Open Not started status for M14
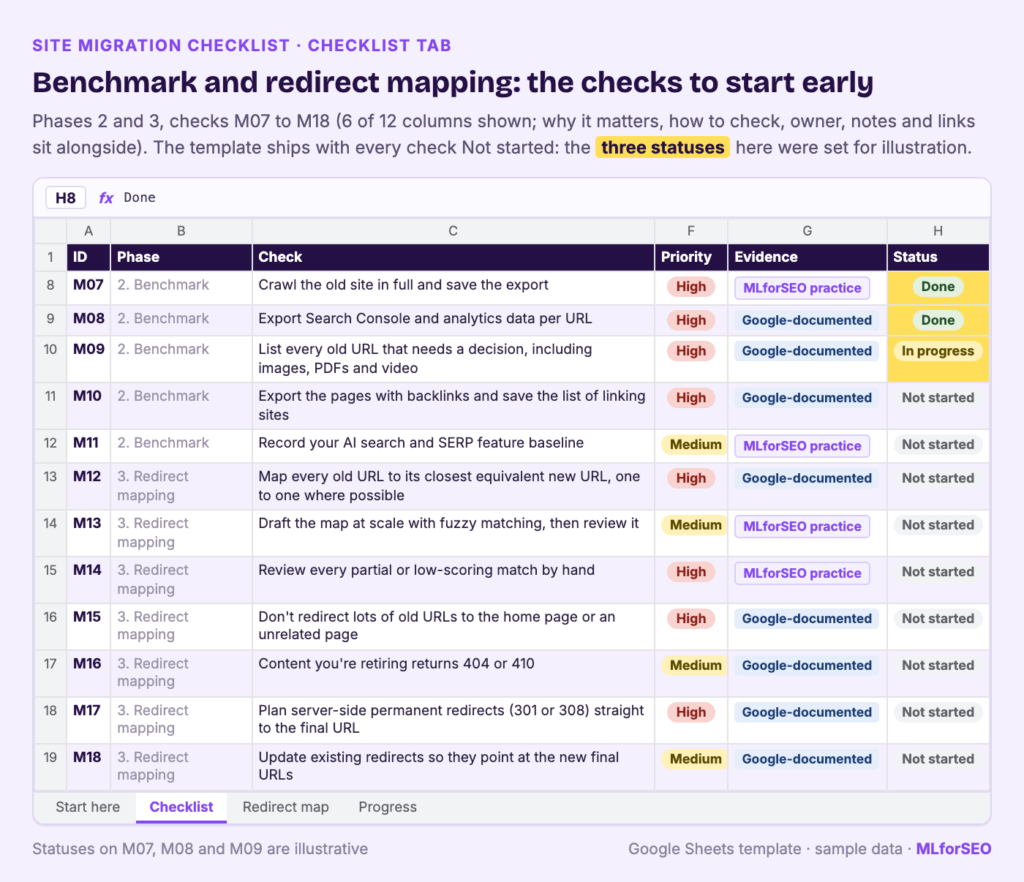This screenshot has width=1024, height=882. [938, 573]
